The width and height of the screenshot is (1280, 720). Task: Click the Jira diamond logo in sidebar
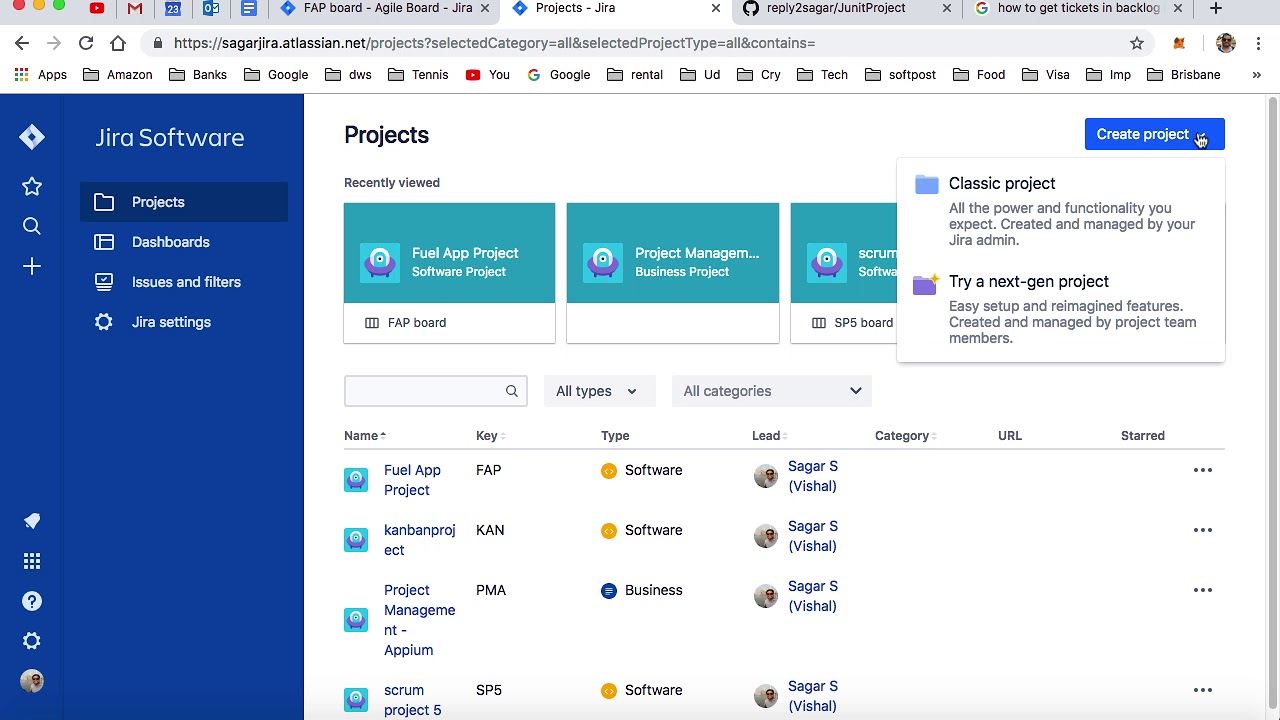coord(32,137)
